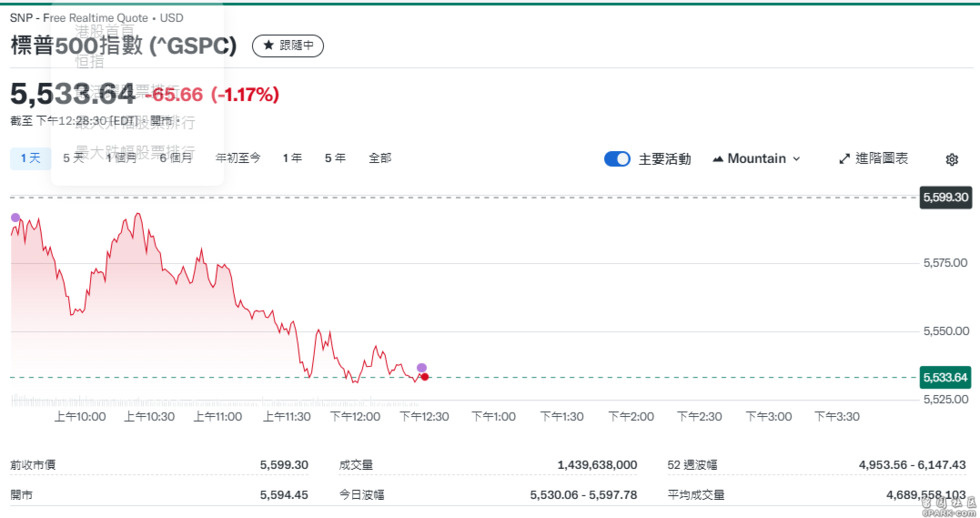Click the 開市 value 5,594.45

click(x=284, y=495)
